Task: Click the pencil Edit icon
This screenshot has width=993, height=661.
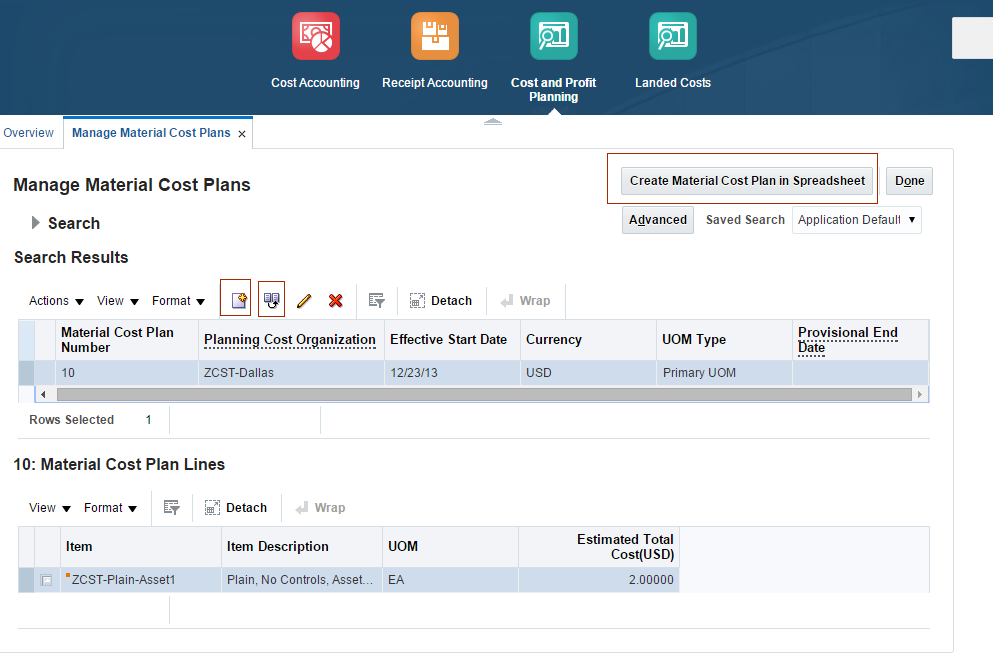Action: pyautogui.click(x=304, y=301)
